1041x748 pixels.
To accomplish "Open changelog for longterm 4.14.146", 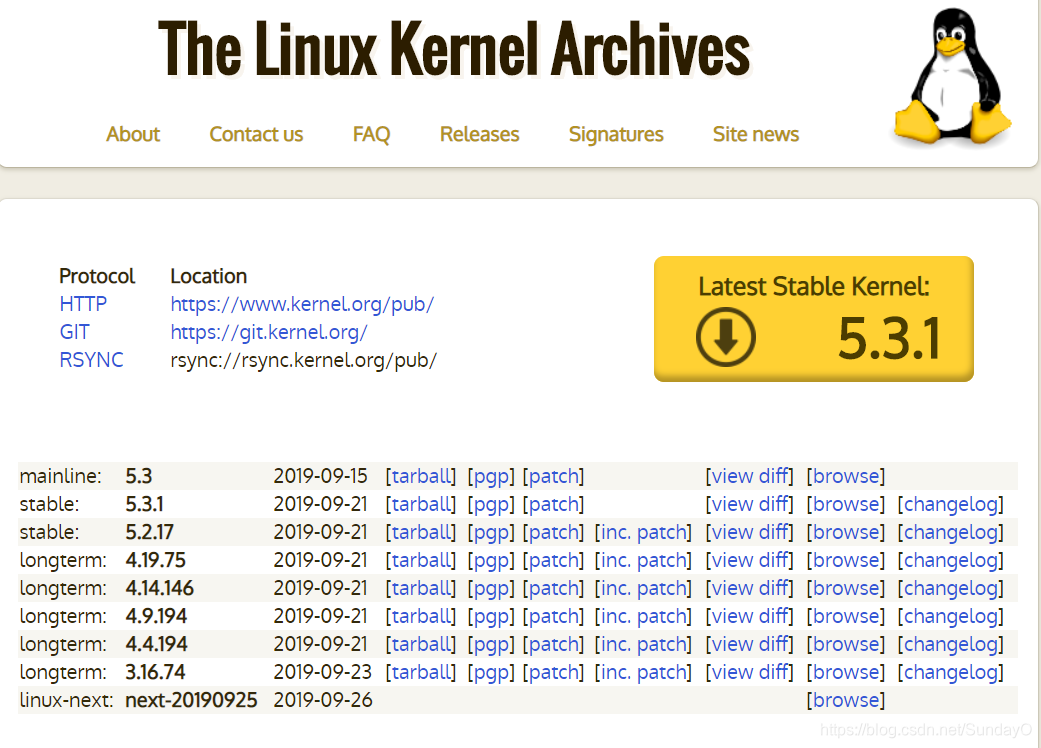I will [951, 588].
